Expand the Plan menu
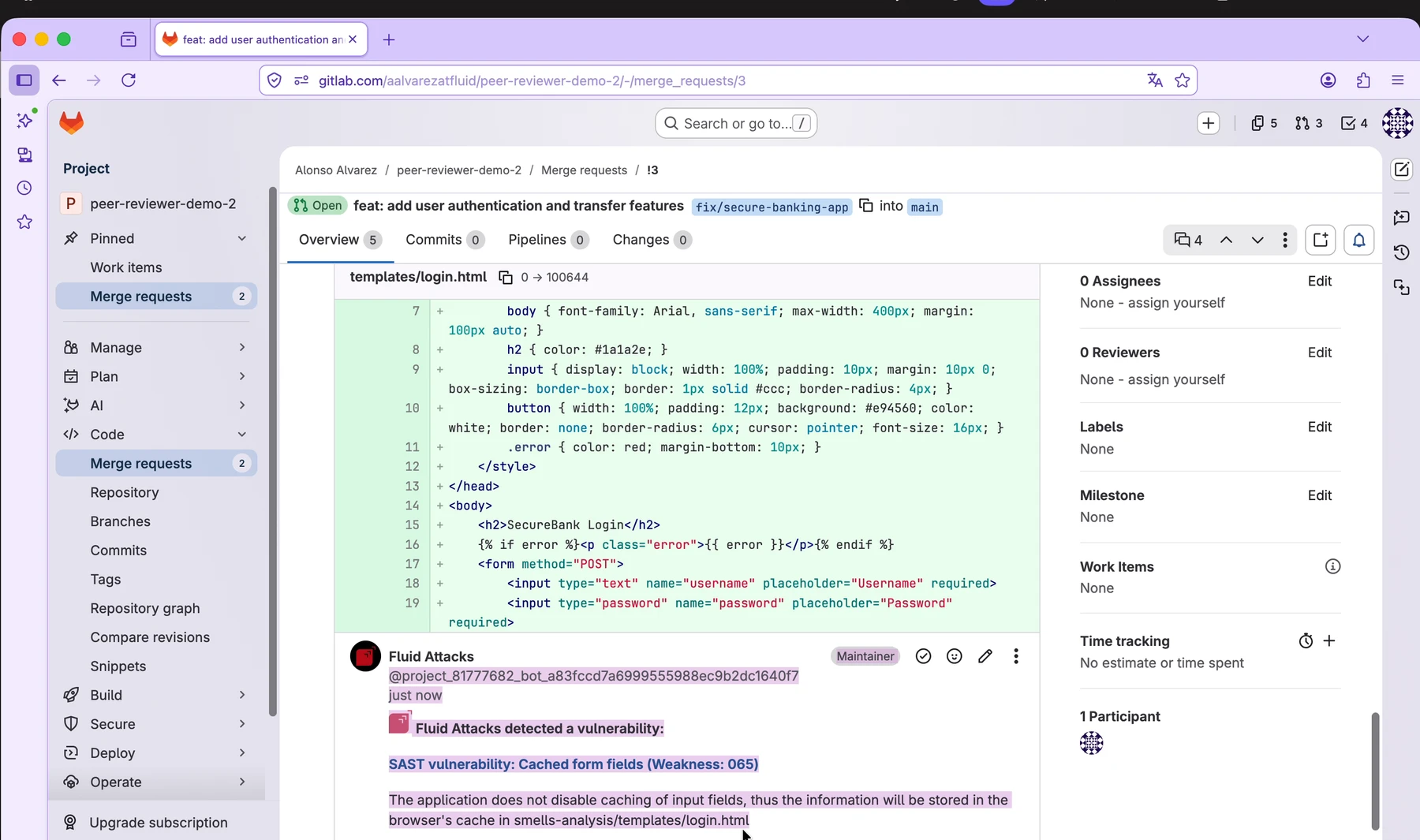Image resolution: width=1420 pixels, height=840 pixels. pyautogui.click(x=156, y=376)
